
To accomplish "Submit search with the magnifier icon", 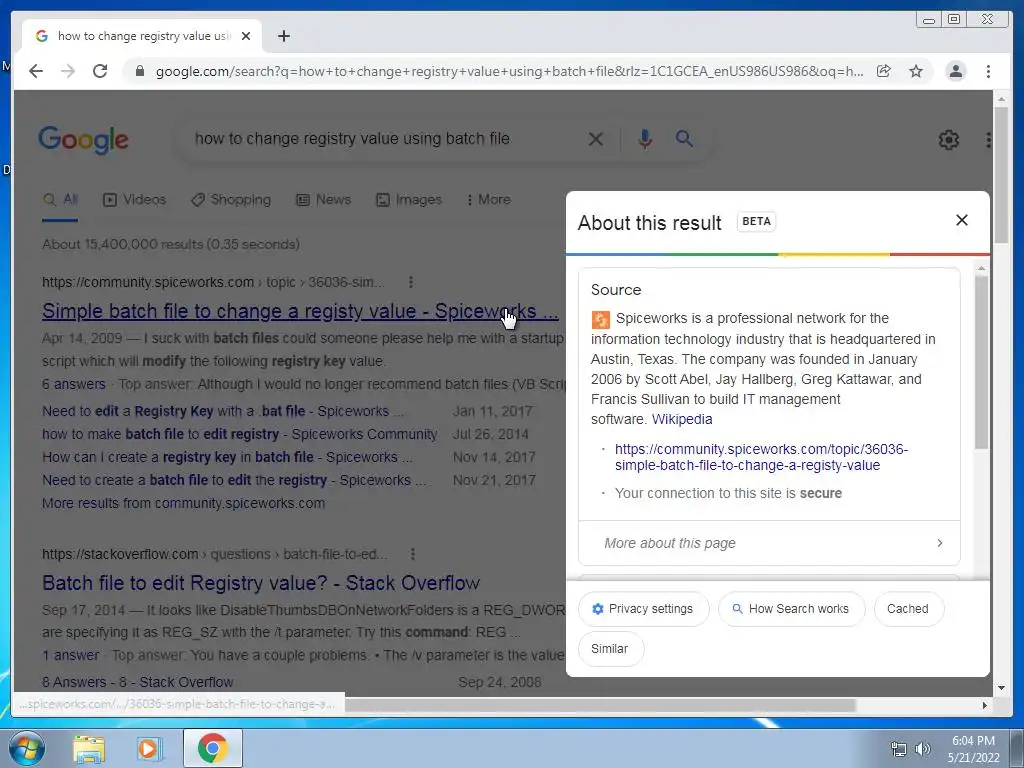I will coord(684,138).
